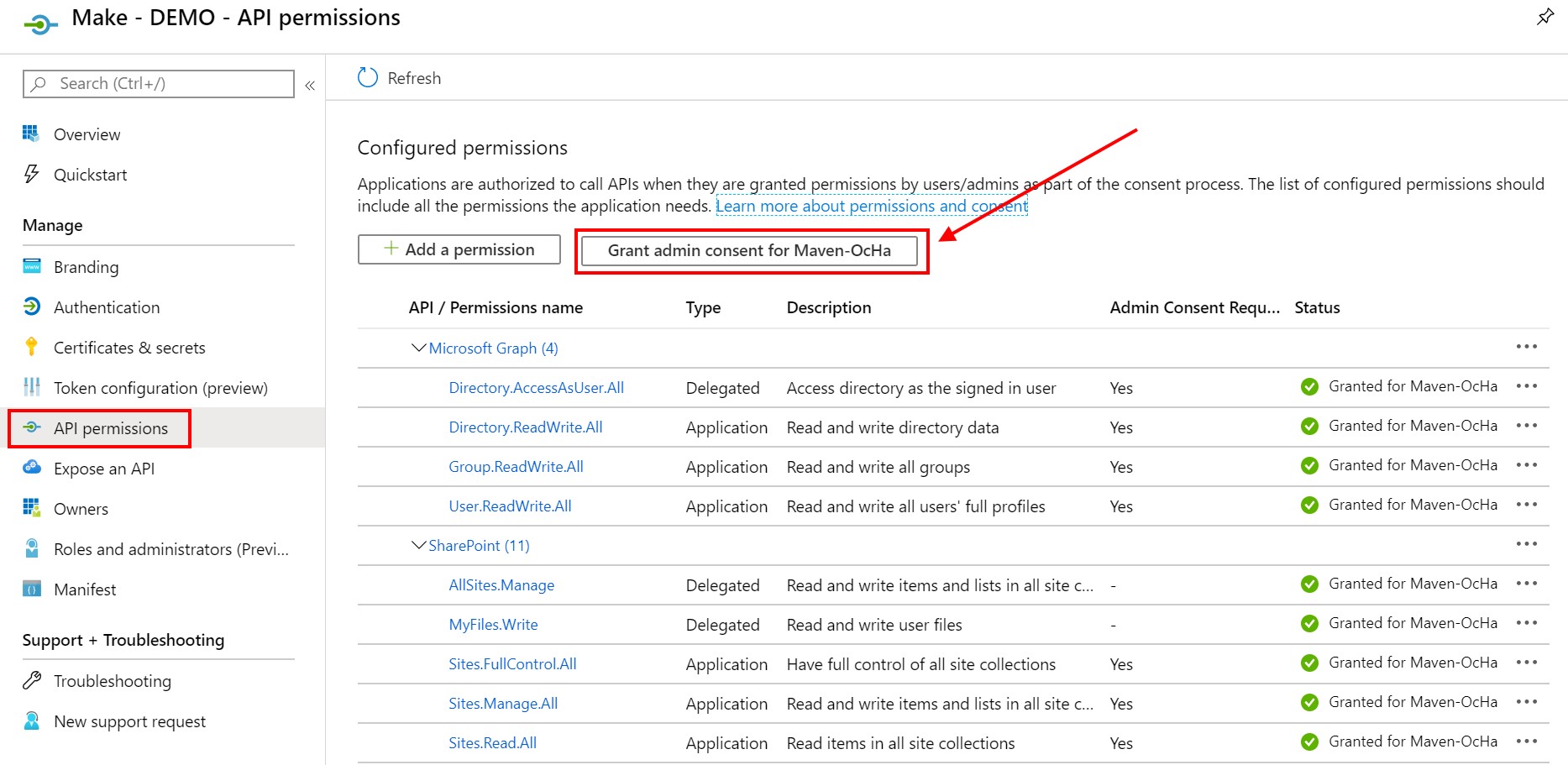
Task: Click the Certificates & secrets key icon
Action: coord(32,347)
